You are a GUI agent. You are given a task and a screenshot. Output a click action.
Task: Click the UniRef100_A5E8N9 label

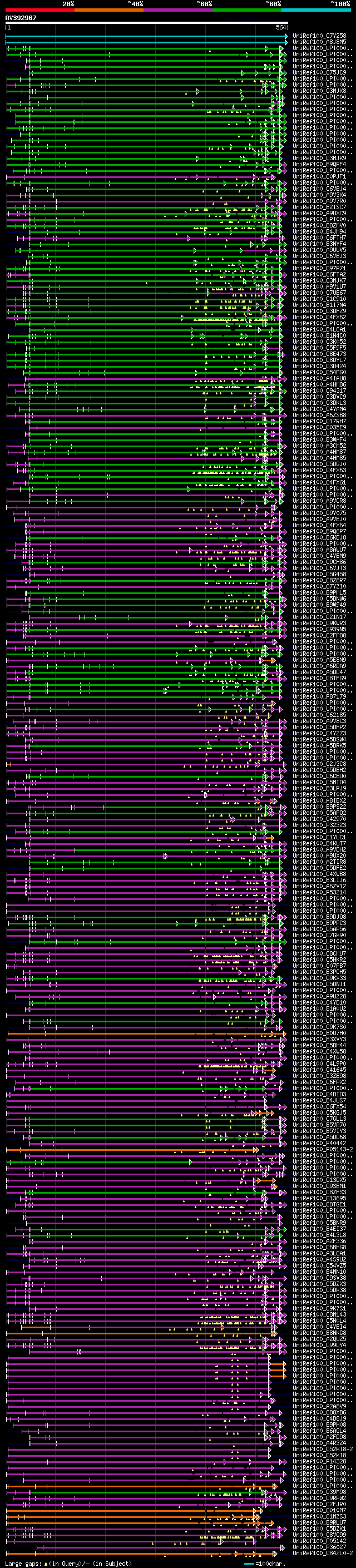[x=319, y=660]
